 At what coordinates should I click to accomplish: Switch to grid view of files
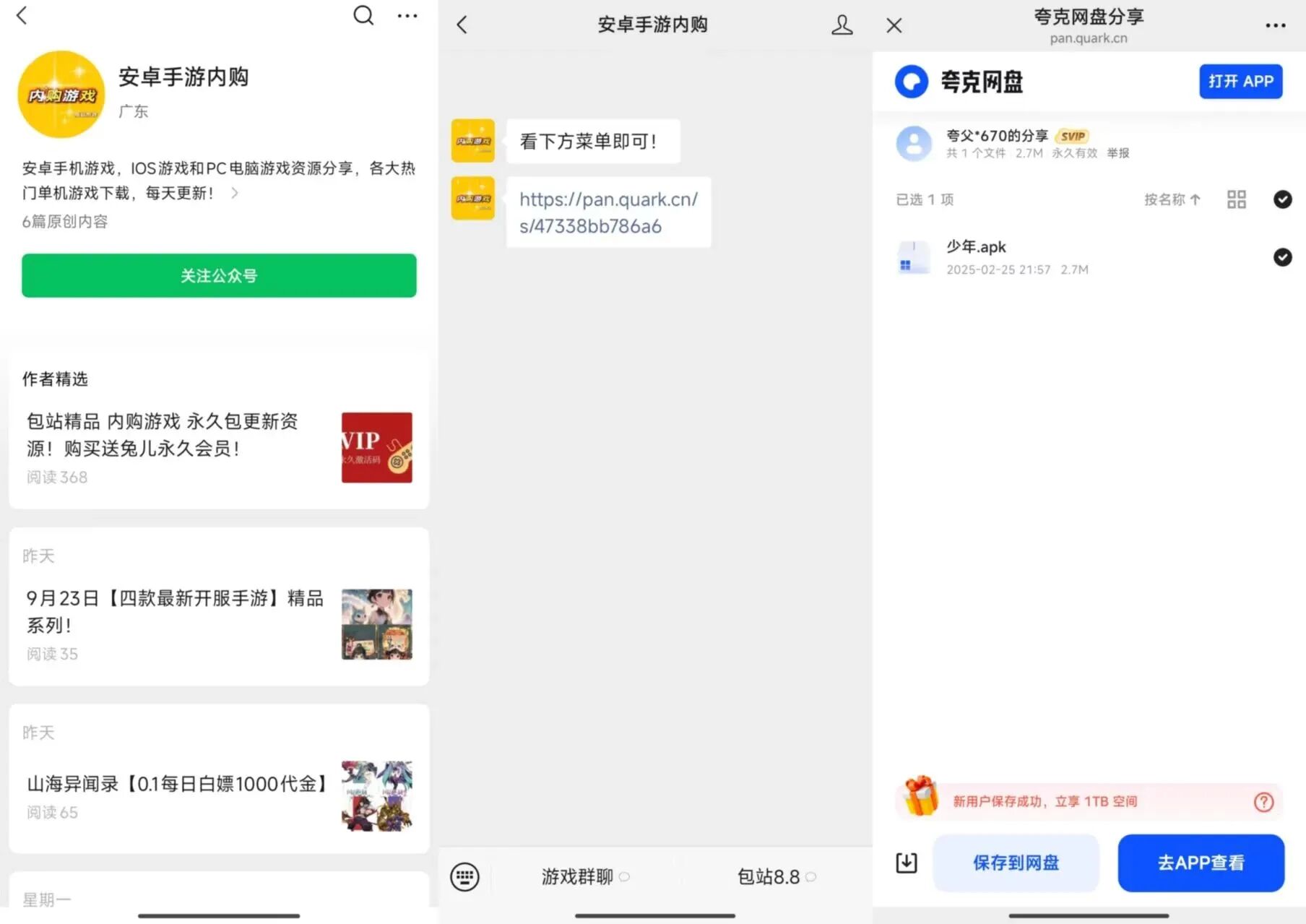(1237, 199)
